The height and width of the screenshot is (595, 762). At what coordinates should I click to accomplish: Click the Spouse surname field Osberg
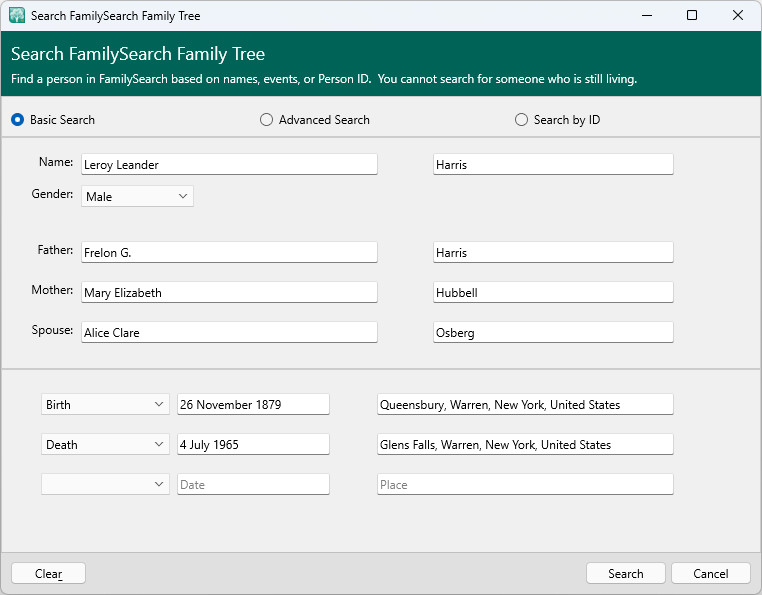[x=553, y=332]
